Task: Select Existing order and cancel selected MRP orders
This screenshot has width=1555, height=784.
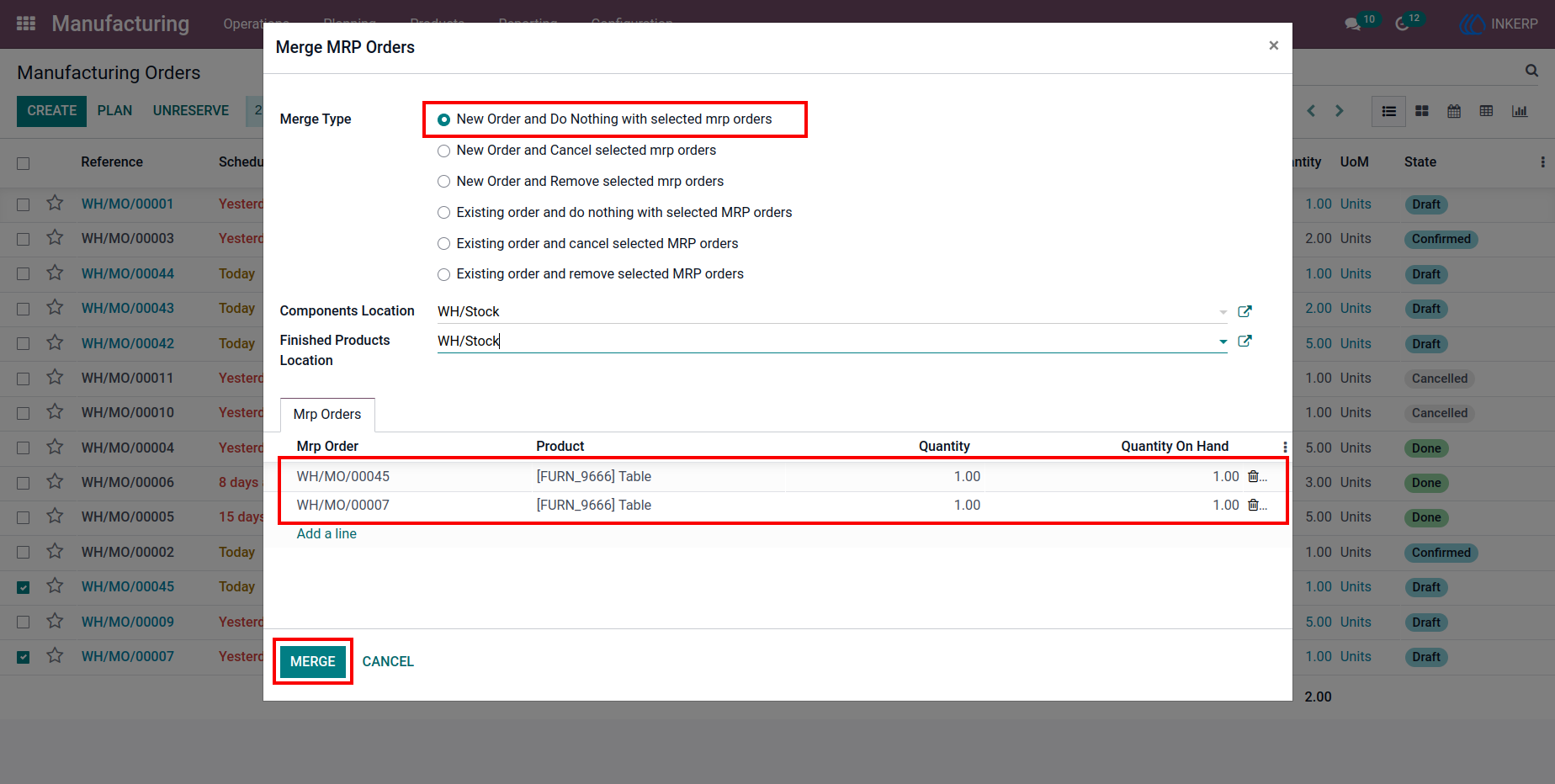Action: tap(443, 244)
